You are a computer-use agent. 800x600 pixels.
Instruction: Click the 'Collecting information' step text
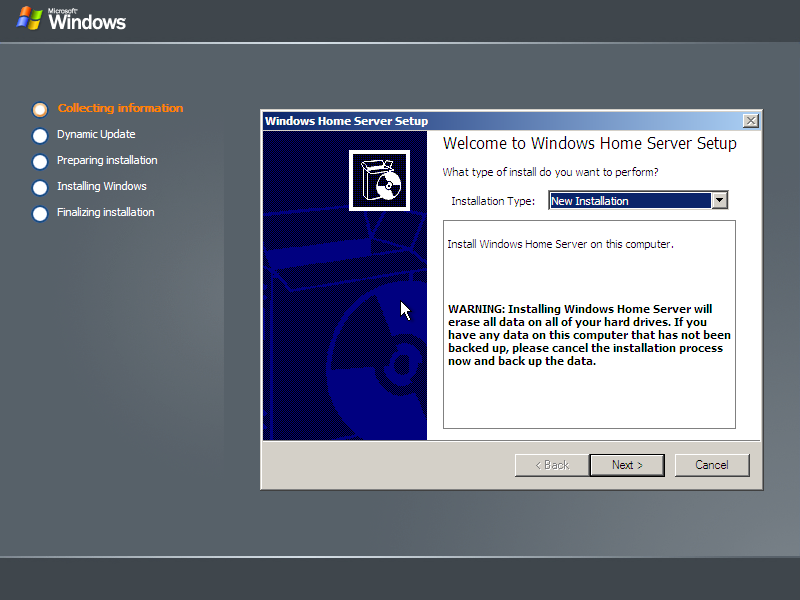[x=120, y=108]
